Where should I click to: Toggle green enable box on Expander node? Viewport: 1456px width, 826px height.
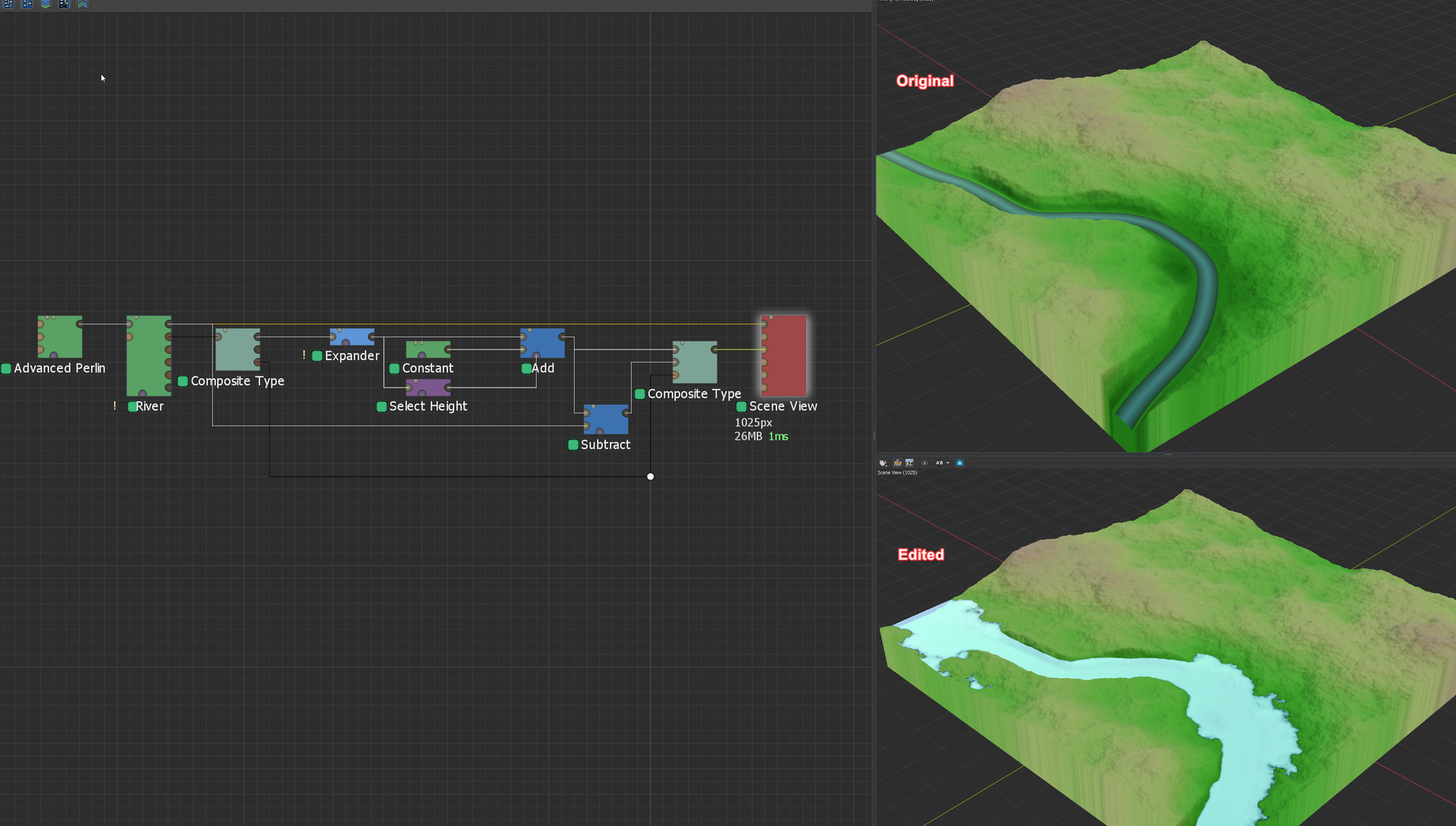click(317, 356)
